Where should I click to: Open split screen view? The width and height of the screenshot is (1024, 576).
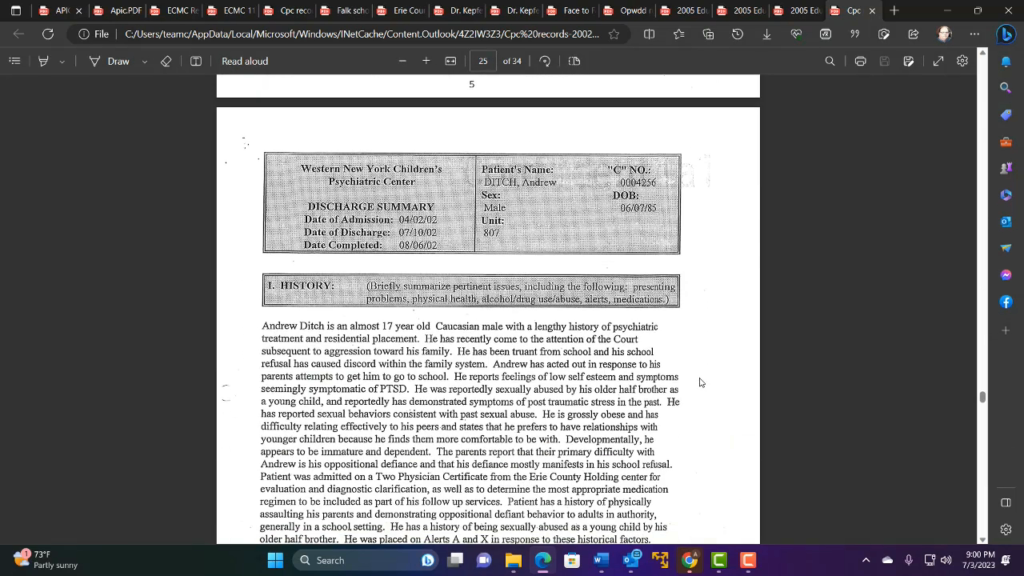[648, 34]
